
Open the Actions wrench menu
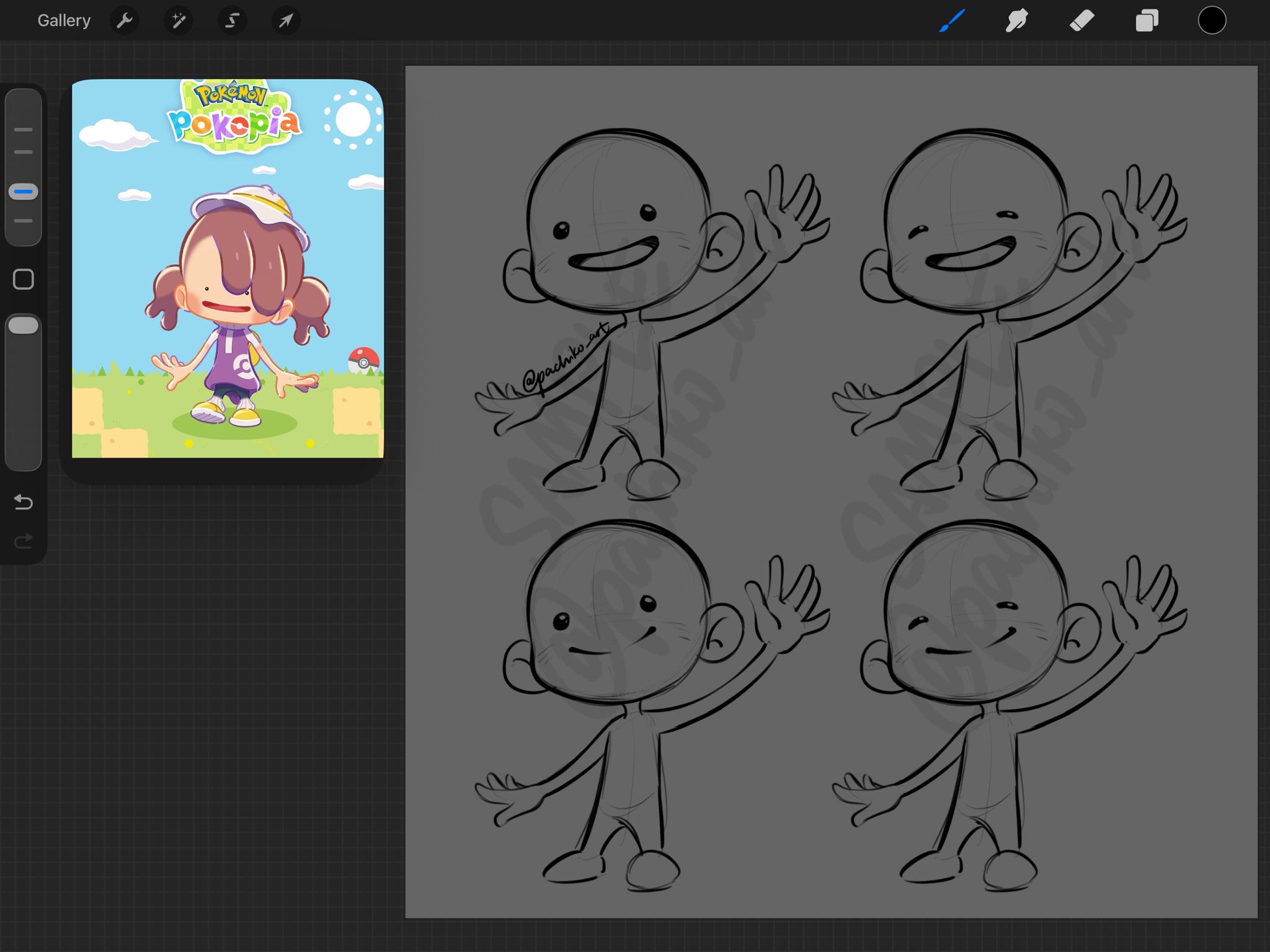tap(124, 20)
